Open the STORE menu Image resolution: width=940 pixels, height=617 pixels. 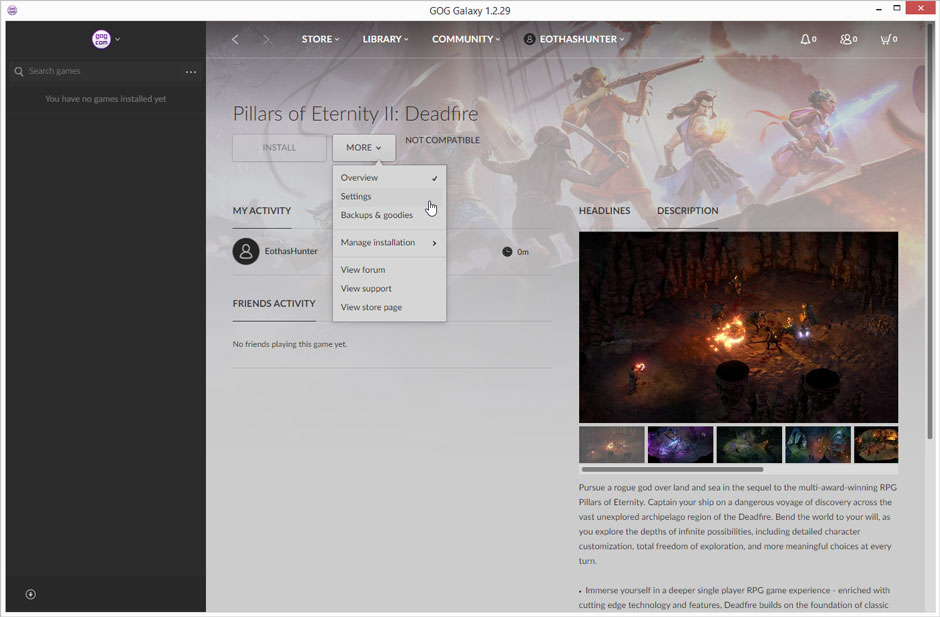coord(320,39)
